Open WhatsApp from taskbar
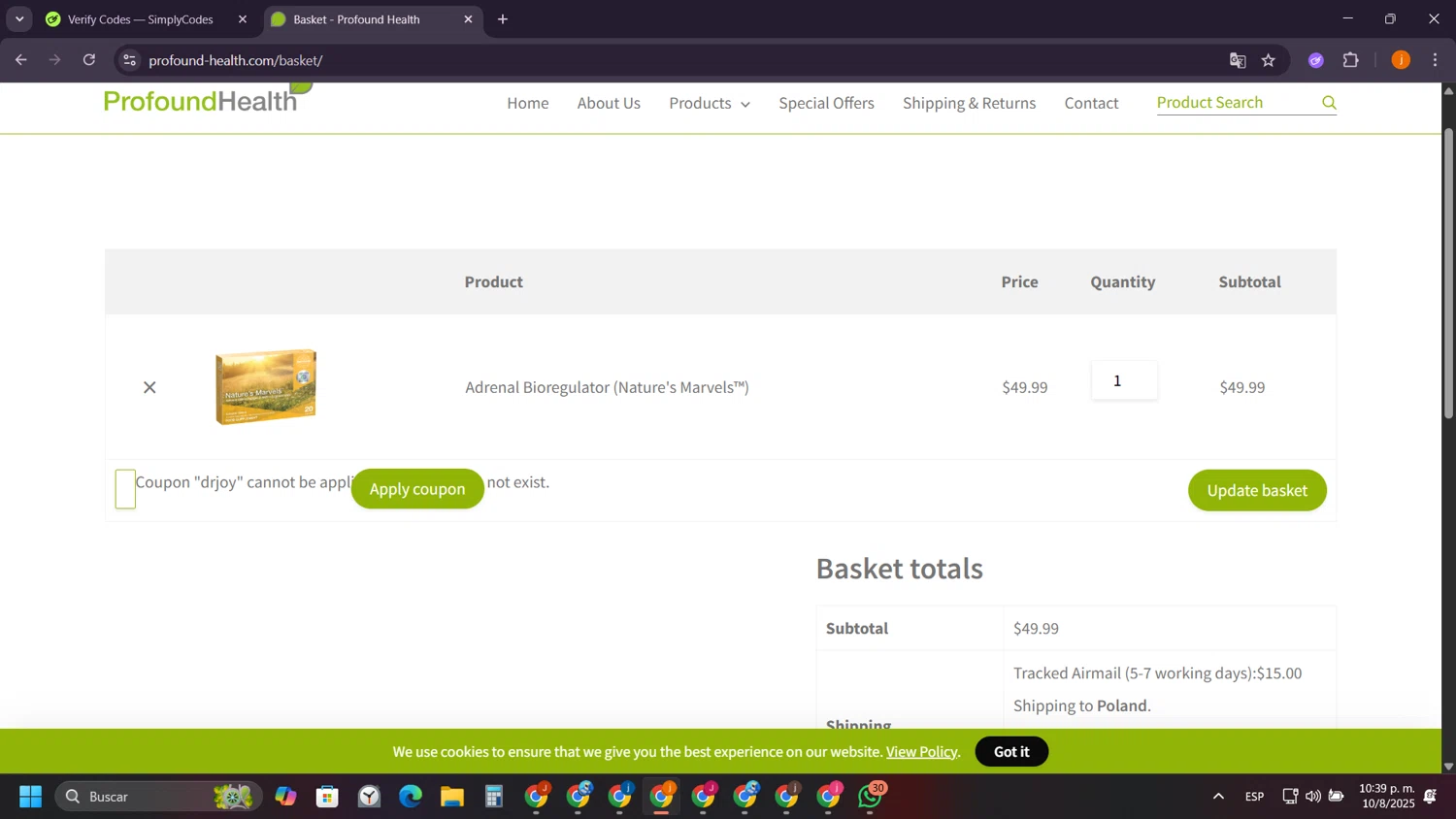 click(x=871, y=797)
